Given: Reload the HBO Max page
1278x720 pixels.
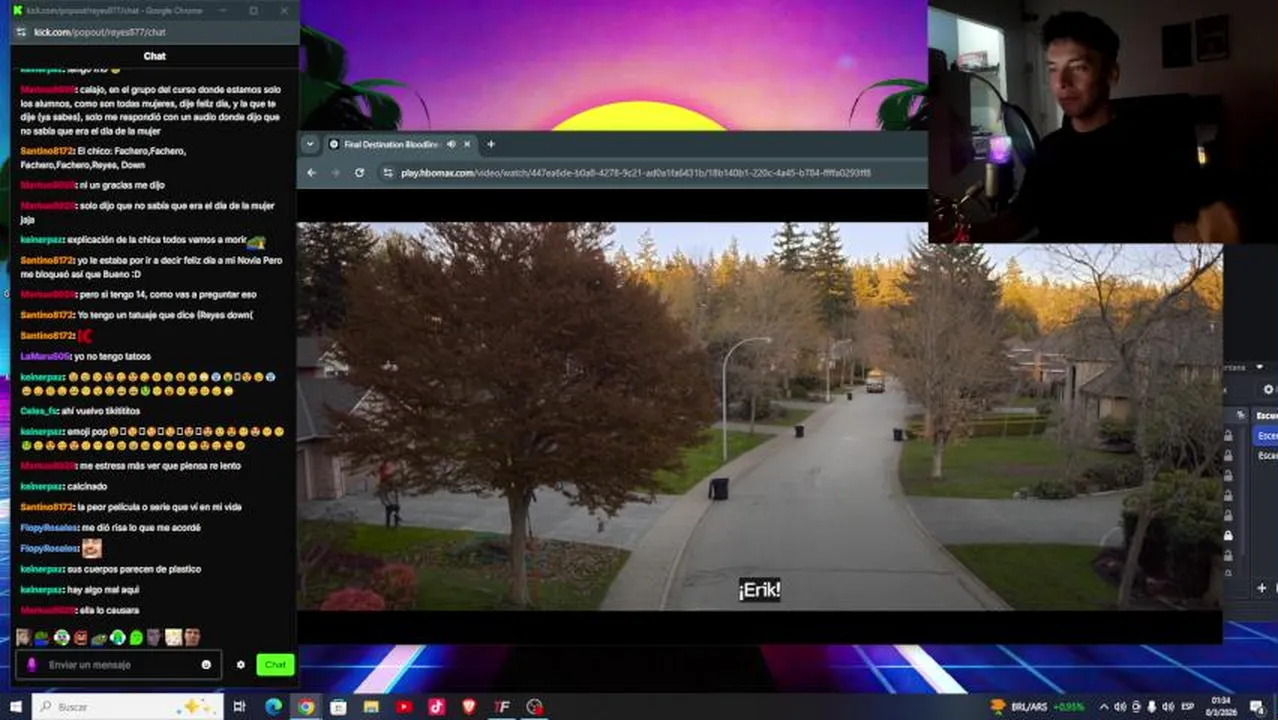Looking at the screenshot, I should click(359, 172).
